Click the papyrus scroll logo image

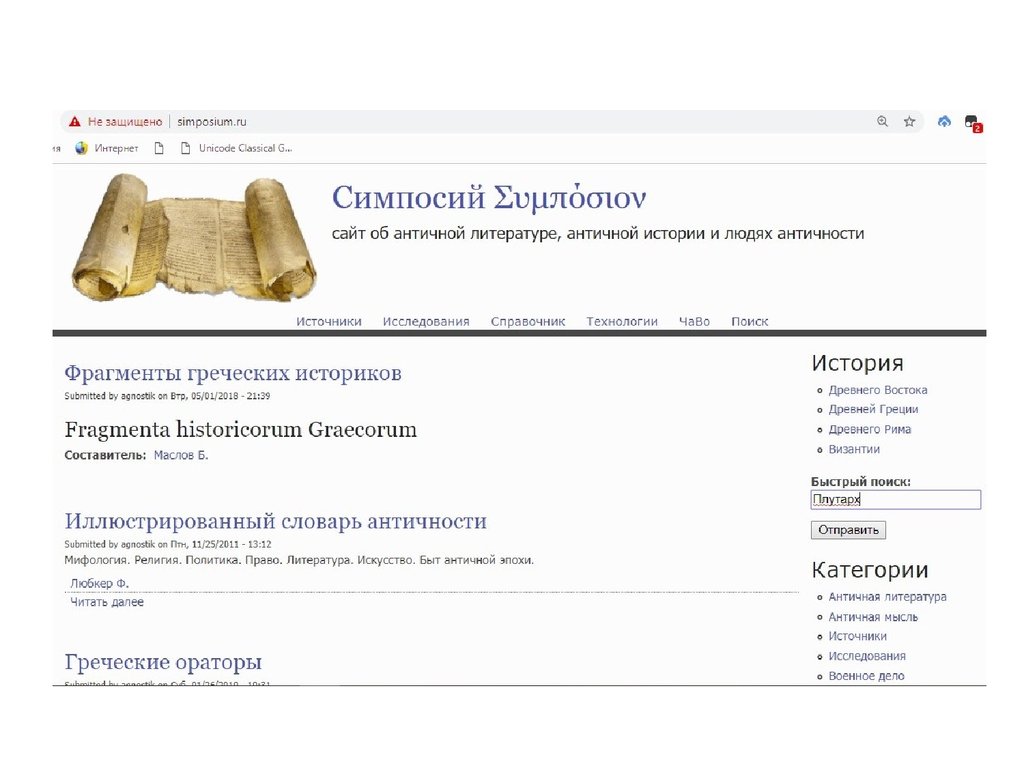193,236
